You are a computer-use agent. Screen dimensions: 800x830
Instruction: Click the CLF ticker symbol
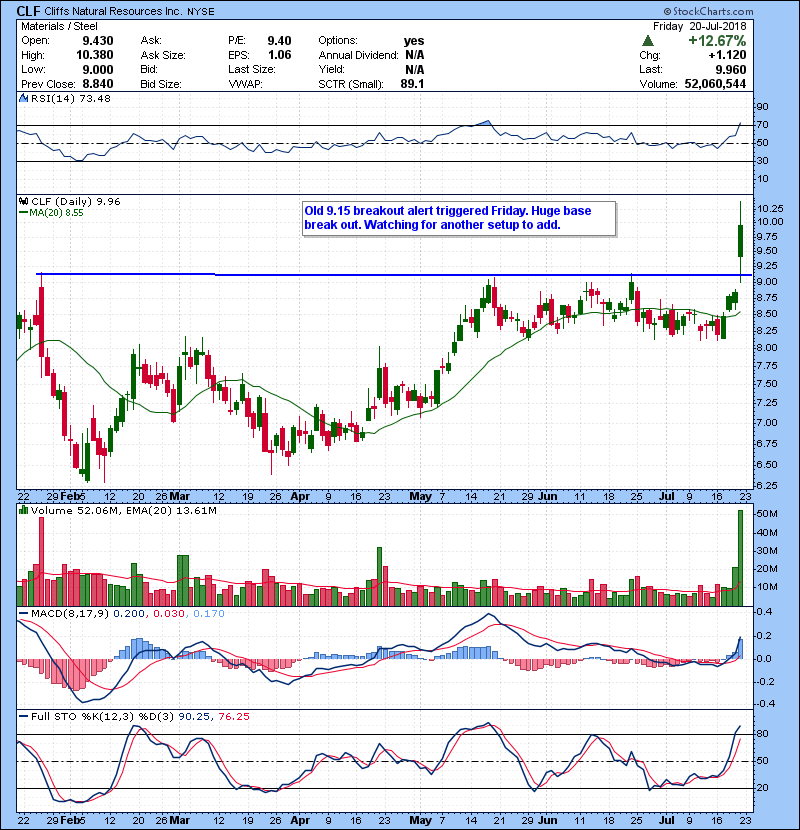[x=28, y=11]
